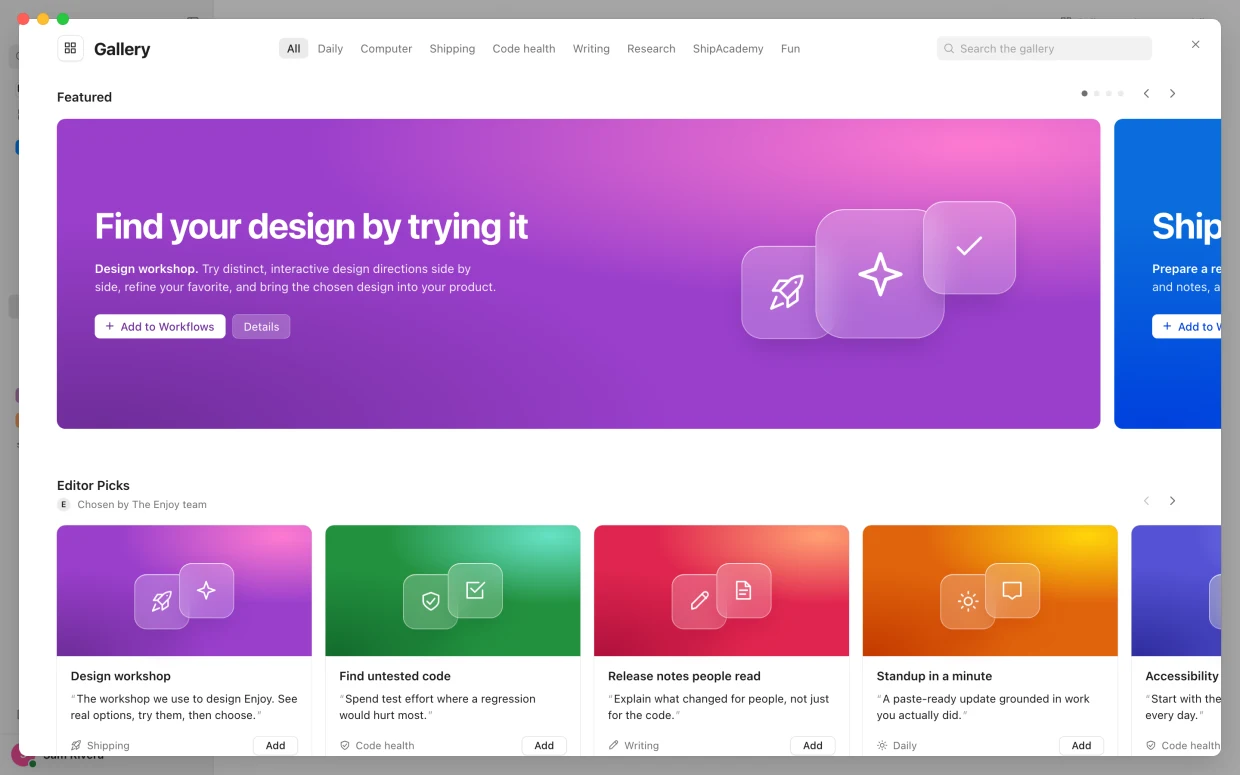
Task: Click the 'Code health' tag label under Find untested code
Action: point(385,745)
